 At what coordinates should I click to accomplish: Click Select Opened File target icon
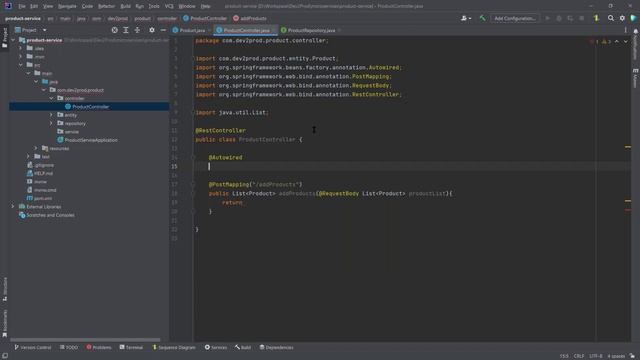(x=115, y=30)
